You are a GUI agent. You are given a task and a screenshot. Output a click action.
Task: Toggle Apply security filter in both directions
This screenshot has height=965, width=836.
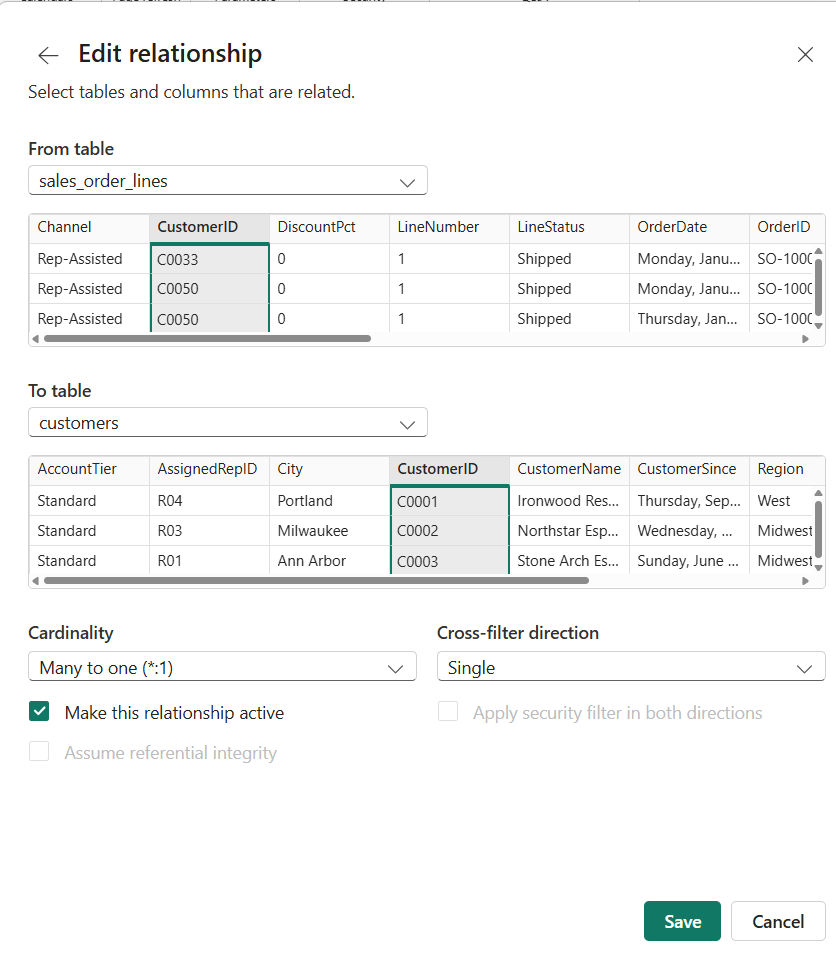tap(448, 711)
